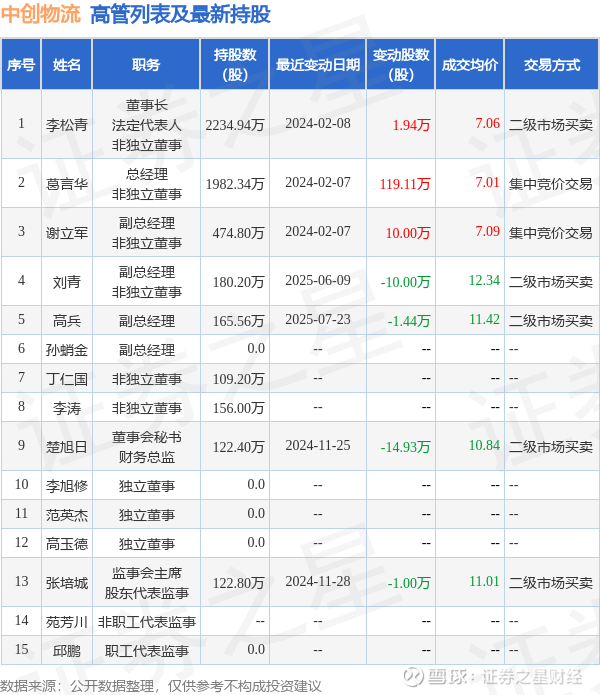Click the name 李松青
The width and height of the screenshot is (600, 695).
[x=67, y=125]
